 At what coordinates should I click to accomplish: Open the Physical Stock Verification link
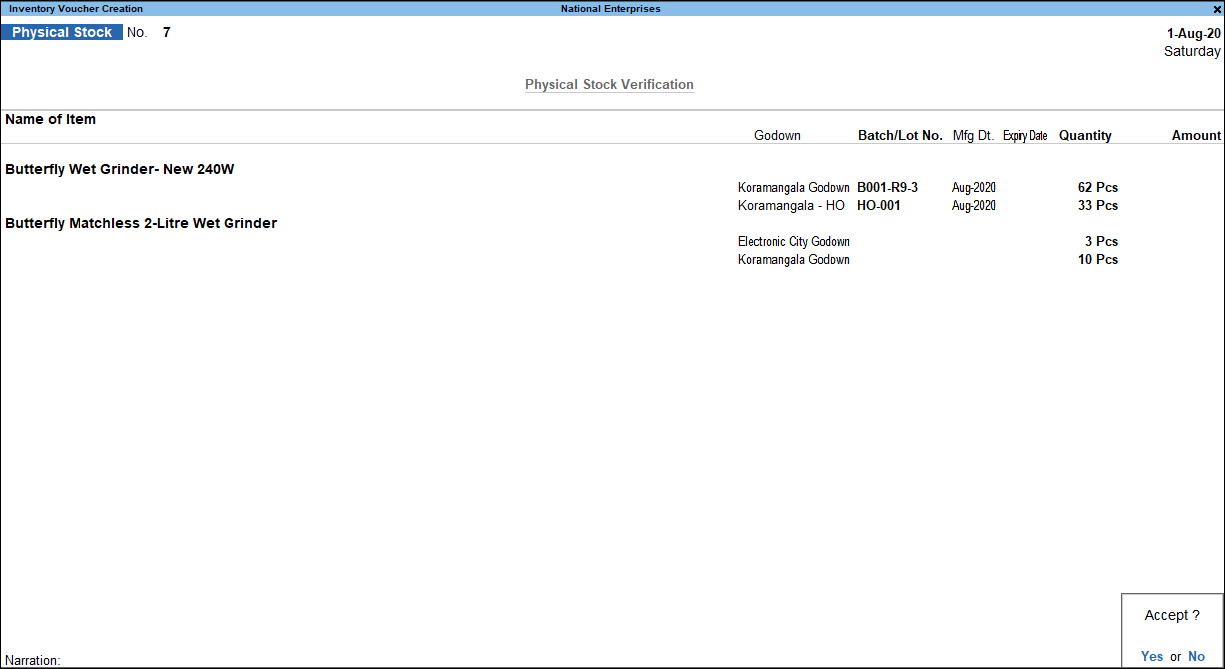pyautogui.click(x=609, y=84)
